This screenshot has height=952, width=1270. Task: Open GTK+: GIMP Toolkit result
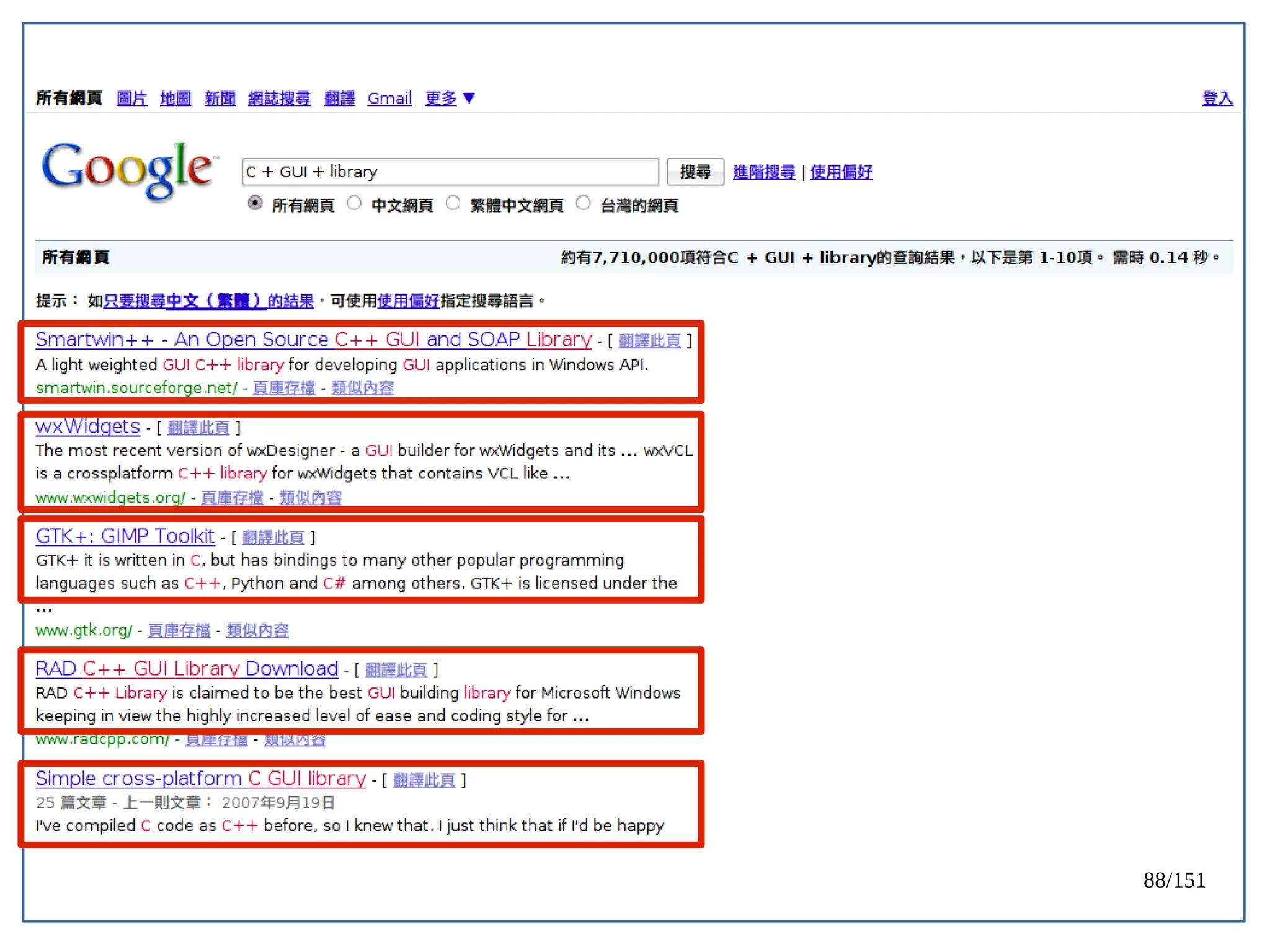tap(125, 535)
